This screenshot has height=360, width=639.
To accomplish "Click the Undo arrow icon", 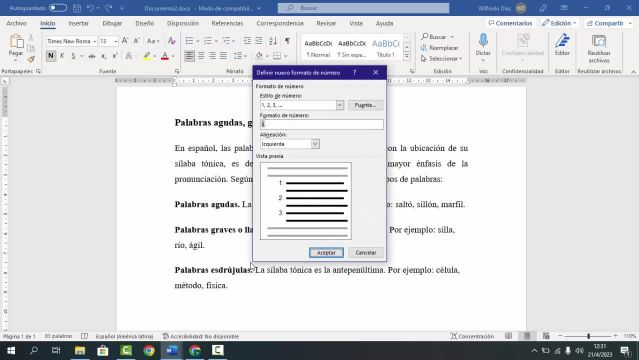I will (x=90, y=8).
